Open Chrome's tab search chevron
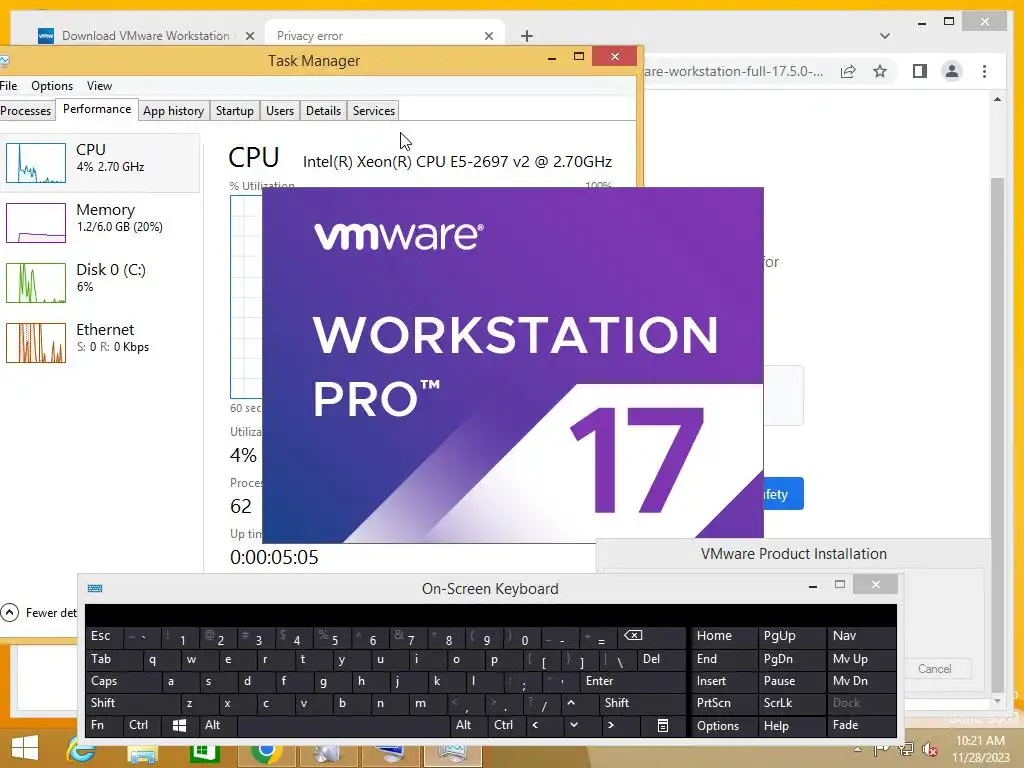Screen dimensions: 1024x768 point(885,36)
